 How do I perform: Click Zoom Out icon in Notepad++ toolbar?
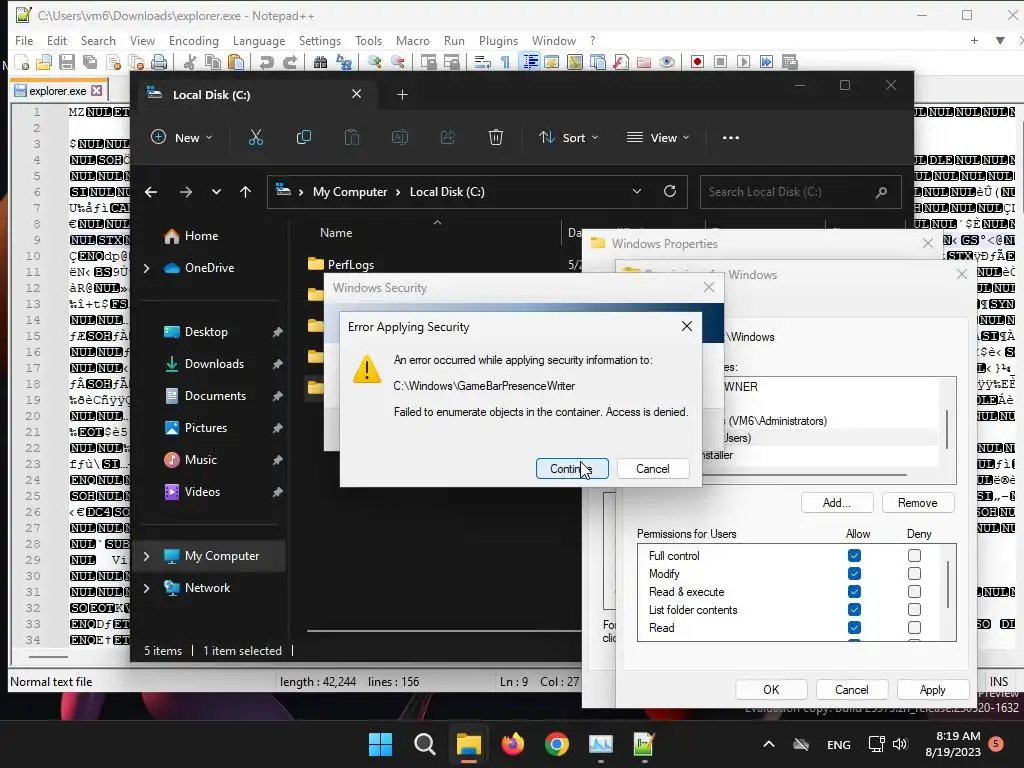[x=397, y=62]
